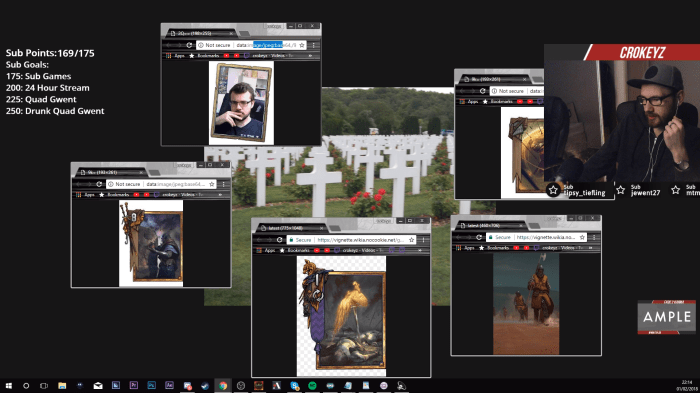Launch After Effects from taskbar
This screenshot has width=700, height=393.
[x=169, y=385]
